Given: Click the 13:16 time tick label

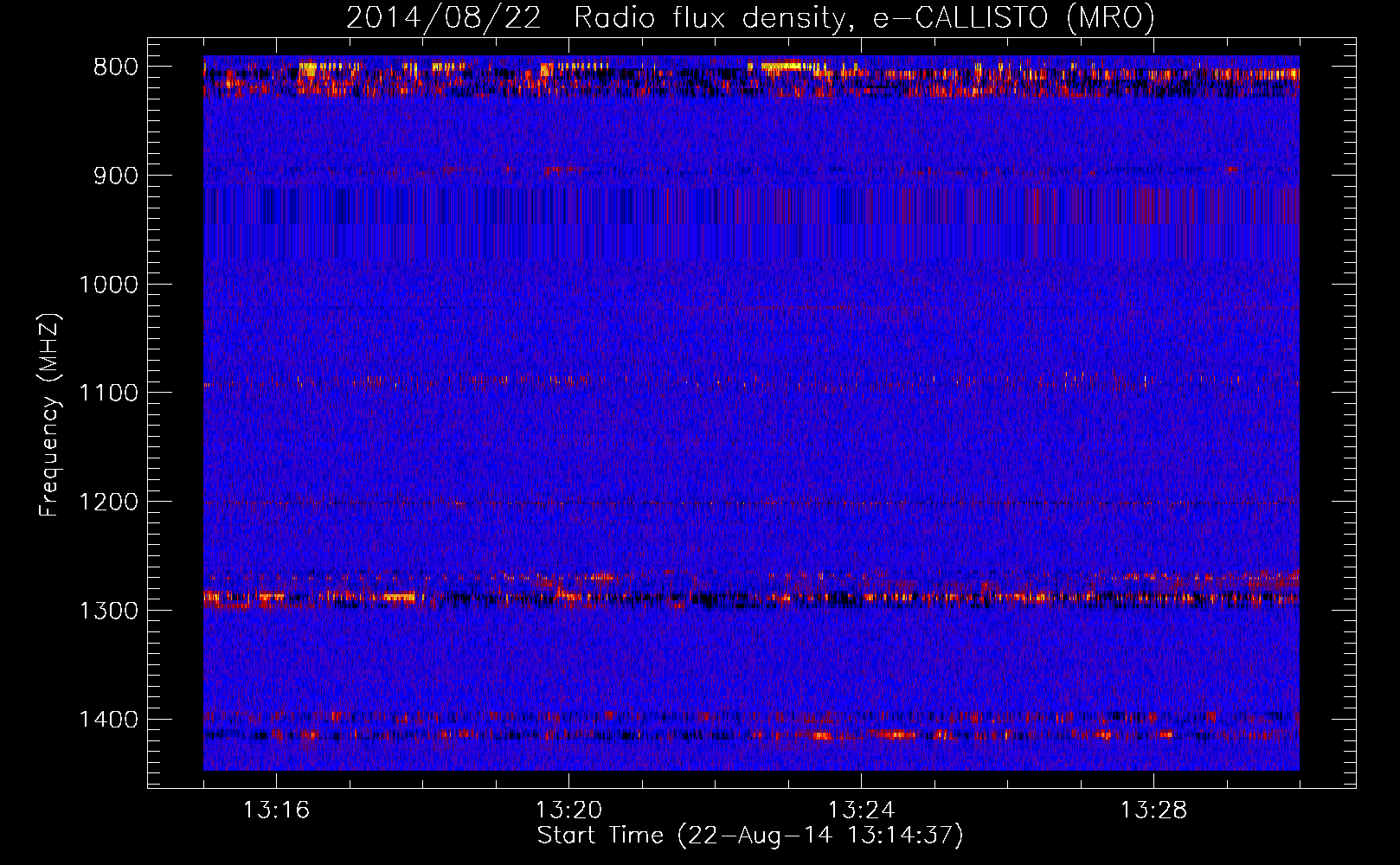Looking at the screenshot, I should [x=276, y=811].
